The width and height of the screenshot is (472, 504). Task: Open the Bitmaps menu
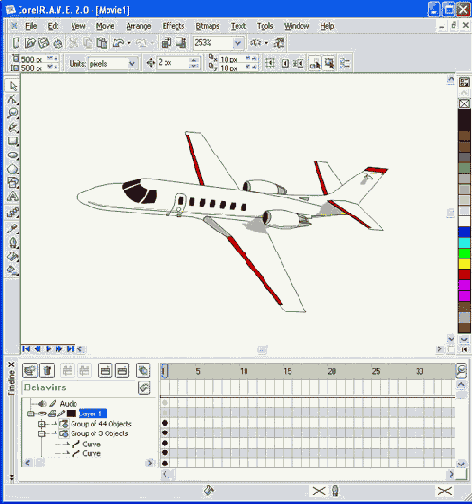pos(207,26)
